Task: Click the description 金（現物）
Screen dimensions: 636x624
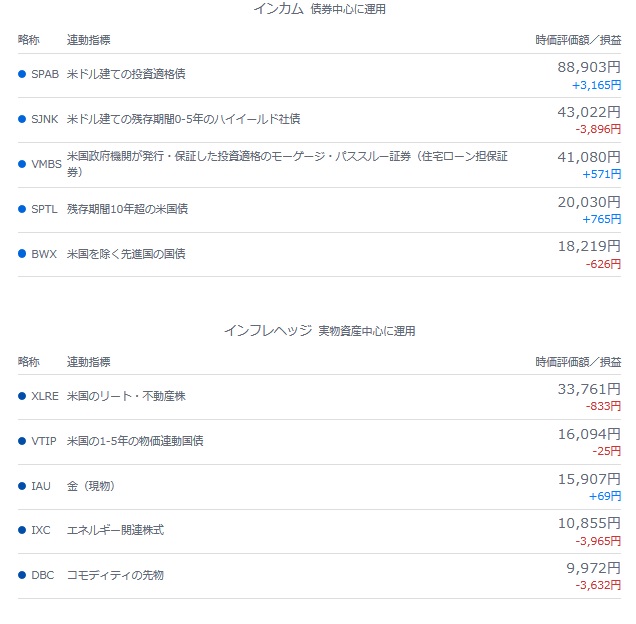Action: coord(91,486)
